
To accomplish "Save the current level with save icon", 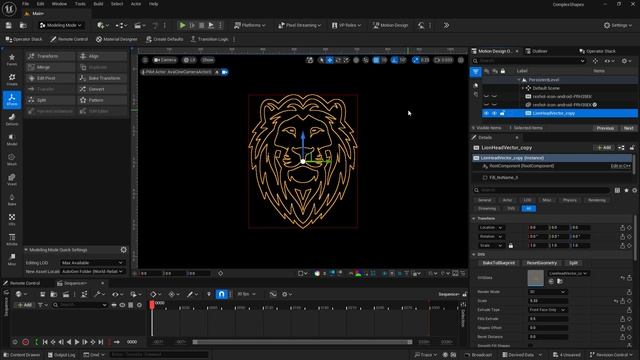I will click(x=9, y=25).
